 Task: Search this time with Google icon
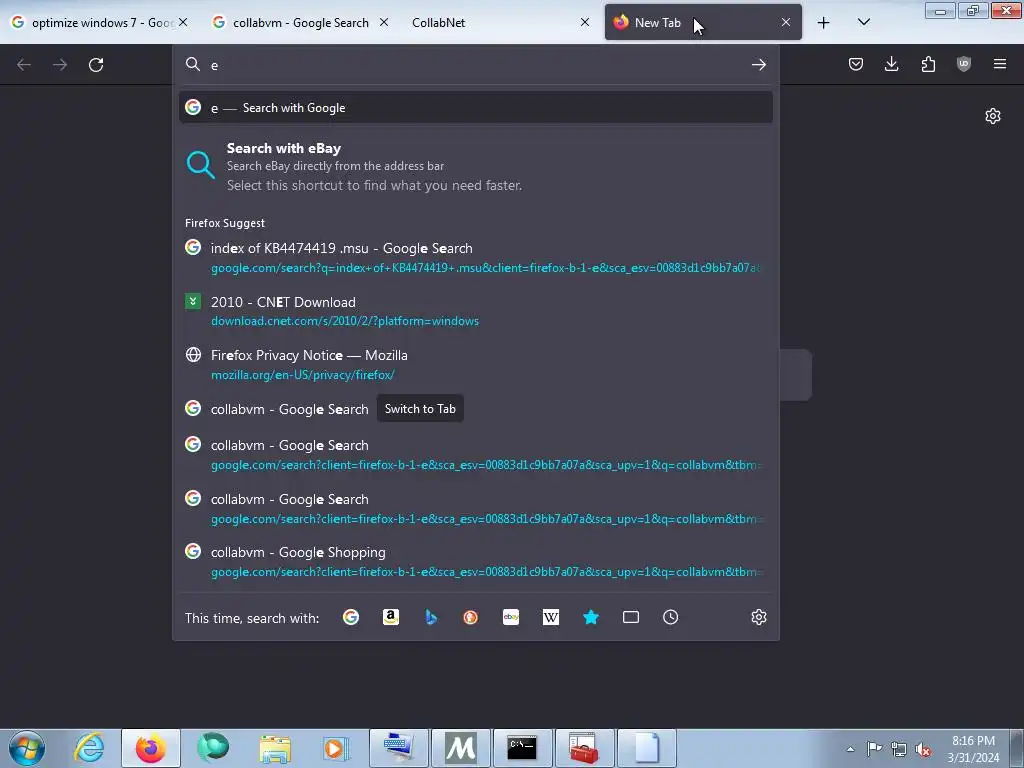[351, 617]
